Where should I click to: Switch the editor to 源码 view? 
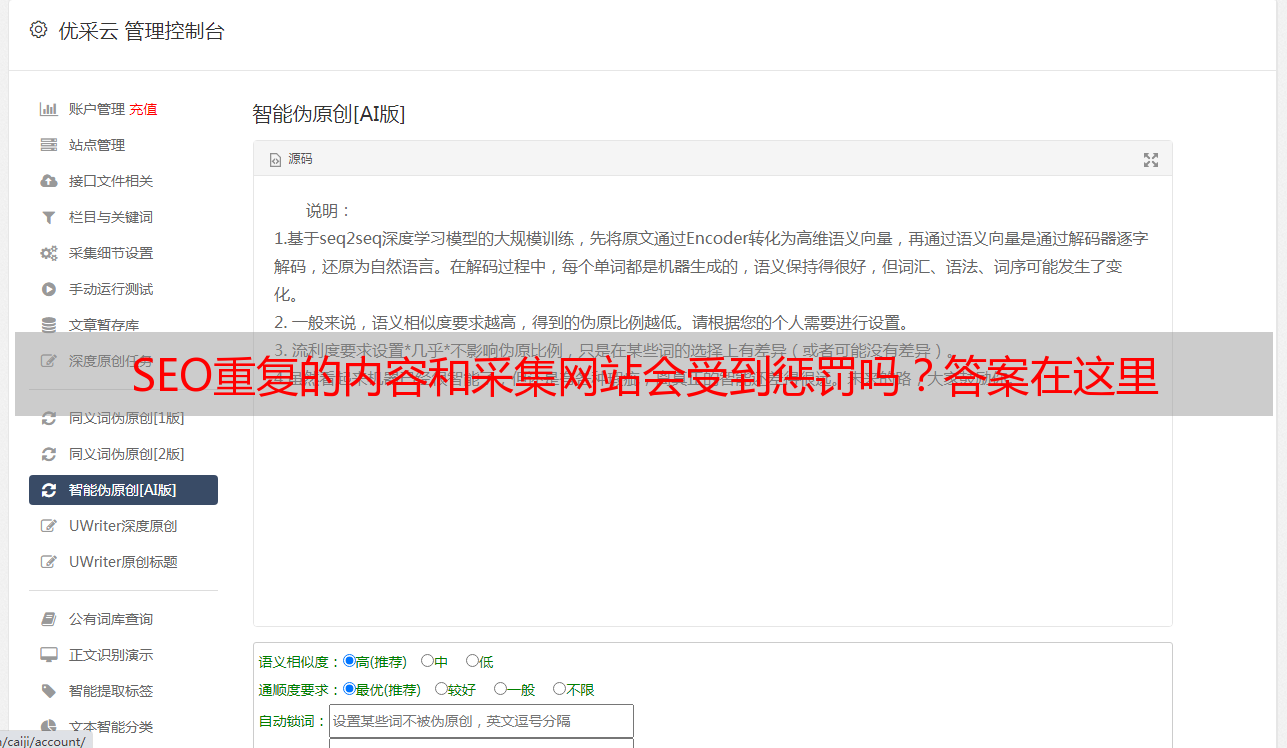click(x=291, y=159)
